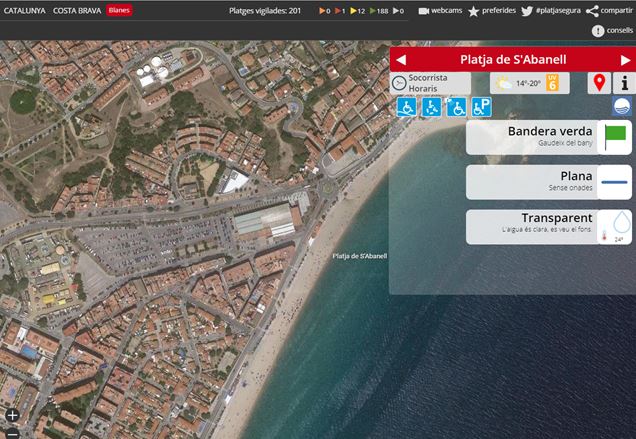
Task: Click the wheelchair ramp access icon
Action: [x=406, y=107]
